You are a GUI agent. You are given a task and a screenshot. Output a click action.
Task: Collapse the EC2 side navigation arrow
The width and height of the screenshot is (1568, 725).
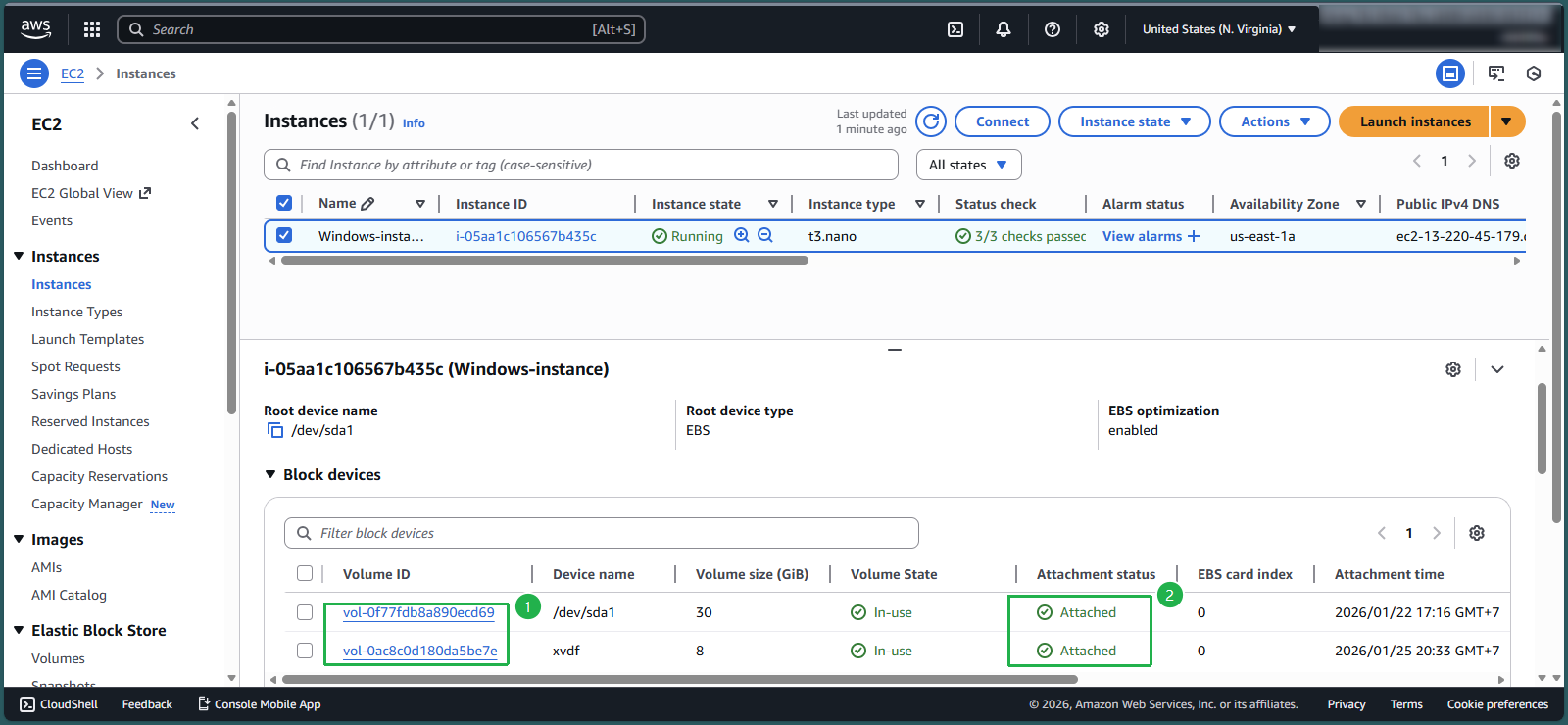pos(195,123)
